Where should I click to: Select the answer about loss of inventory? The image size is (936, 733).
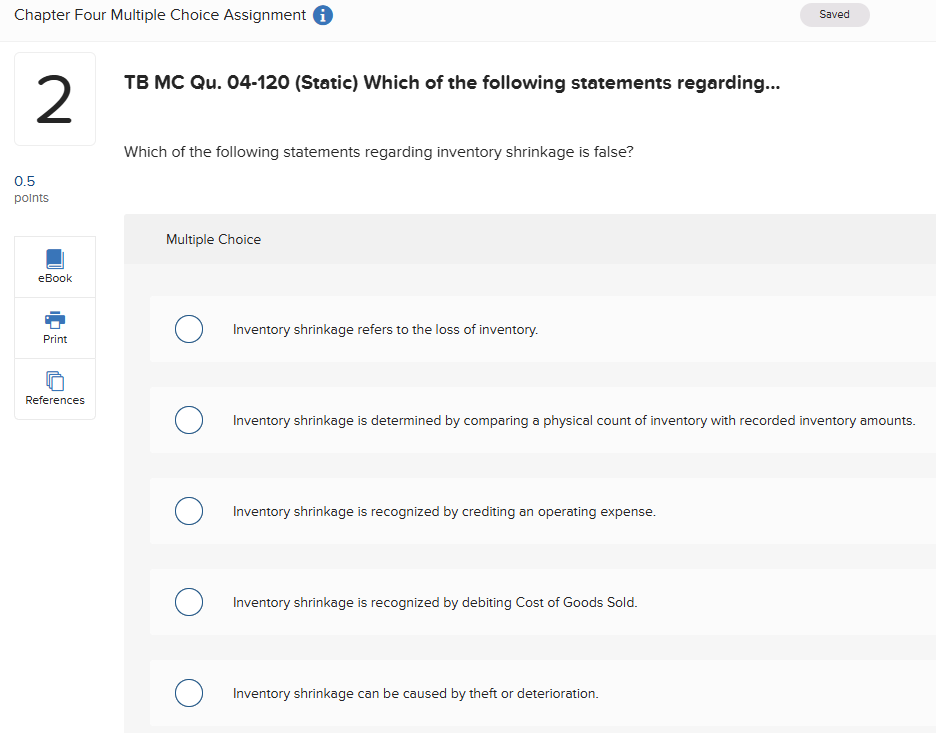189,328
